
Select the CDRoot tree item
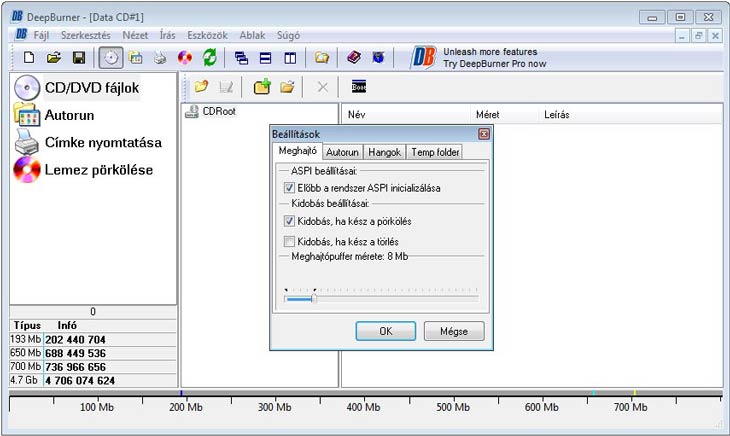(x=218, y=111)
